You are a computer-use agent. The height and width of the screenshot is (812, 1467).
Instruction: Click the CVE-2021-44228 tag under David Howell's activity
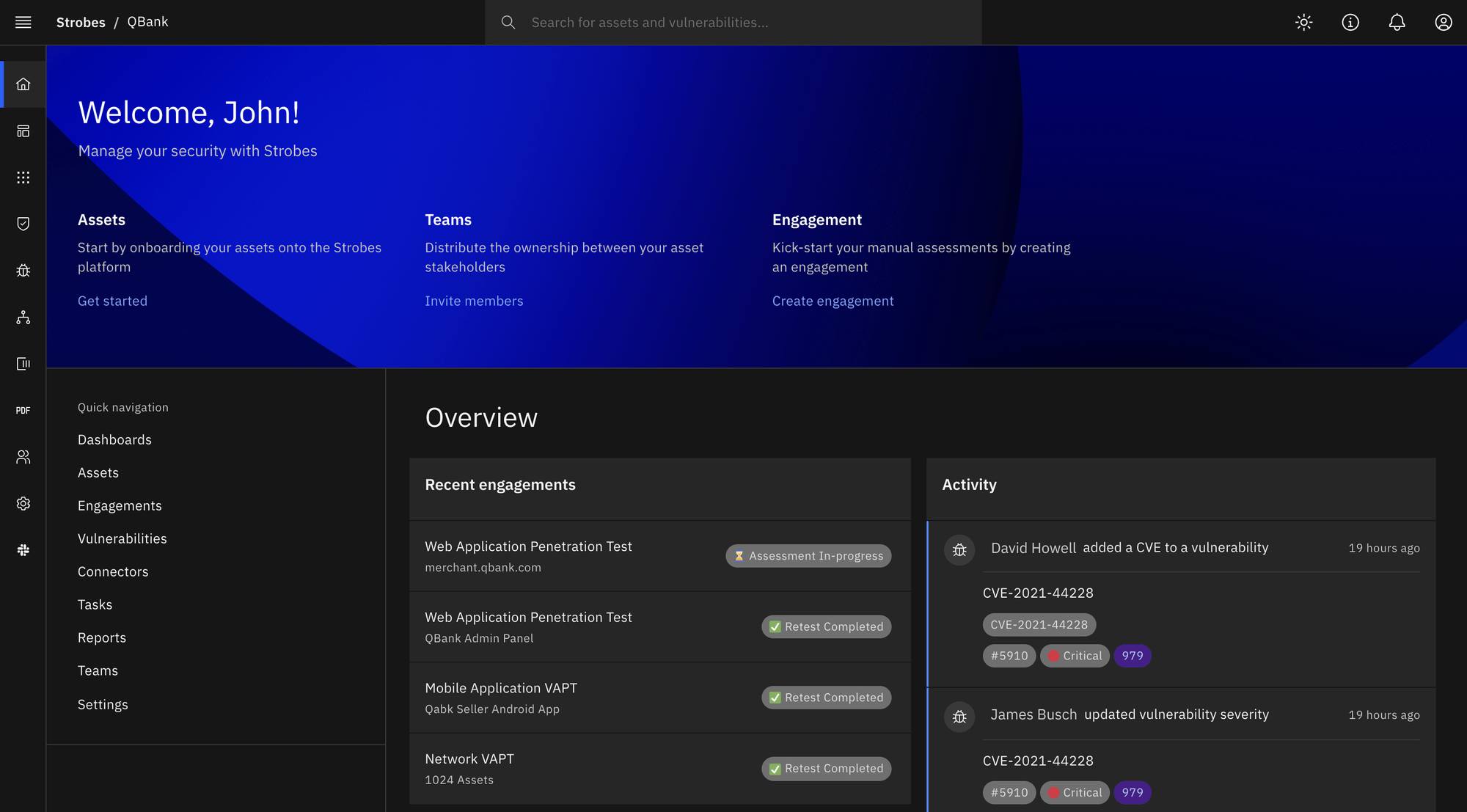click(1039, 624)
